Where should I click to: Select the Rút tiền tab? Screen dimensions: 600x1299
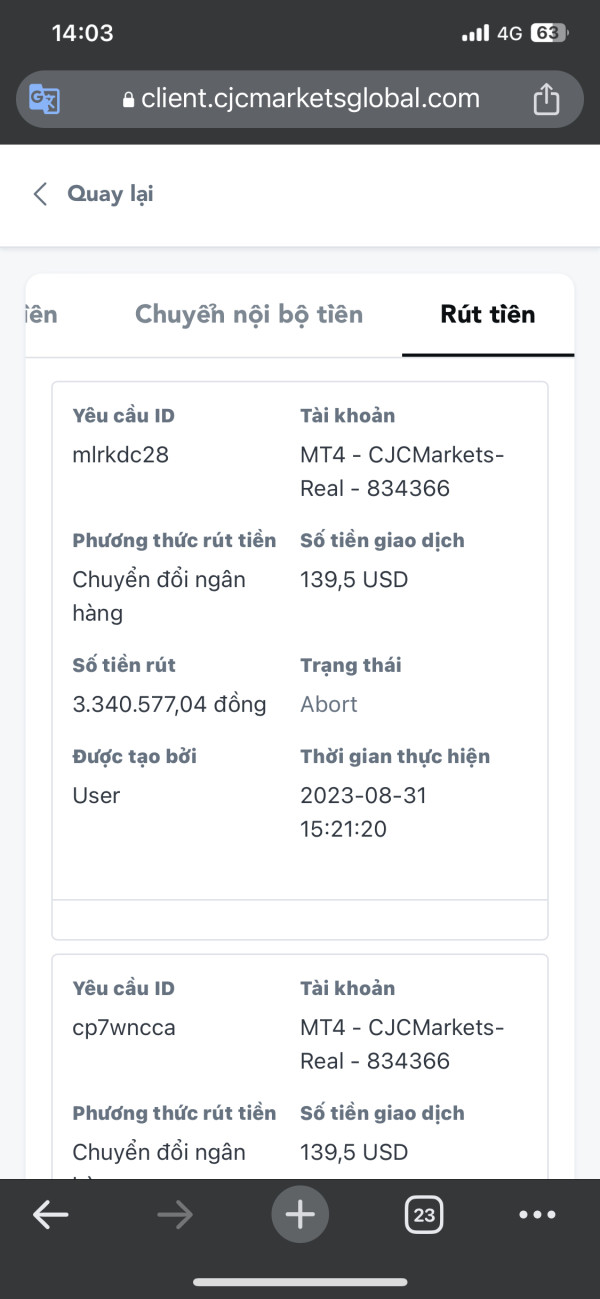[487, 315]
